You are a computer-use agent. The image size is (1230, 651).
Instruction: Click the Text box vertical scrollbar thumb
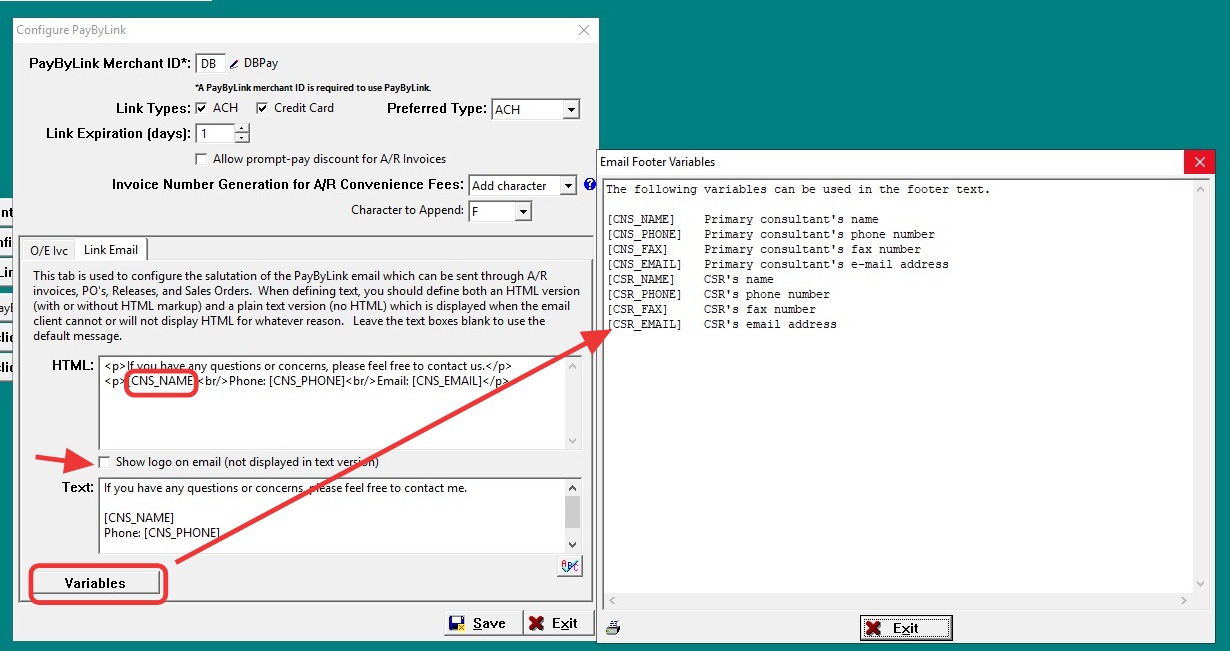pos(572,510)
